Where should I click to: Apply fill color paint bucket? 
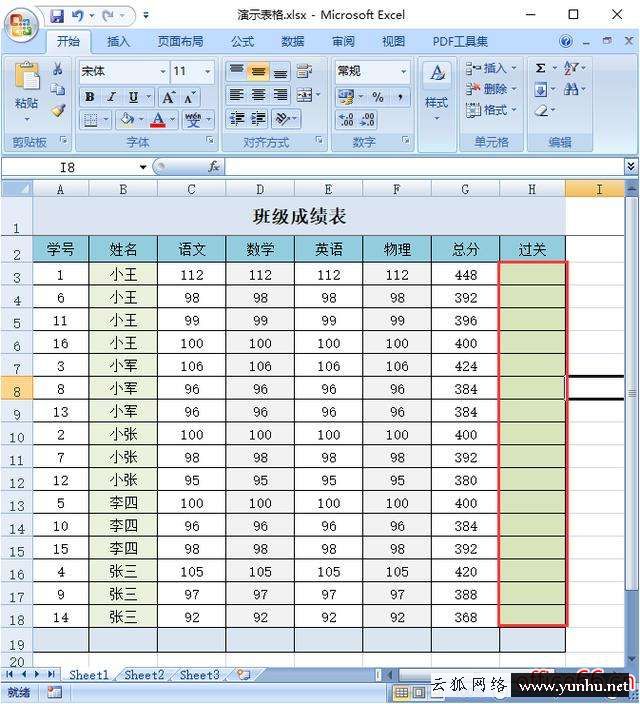127,119
